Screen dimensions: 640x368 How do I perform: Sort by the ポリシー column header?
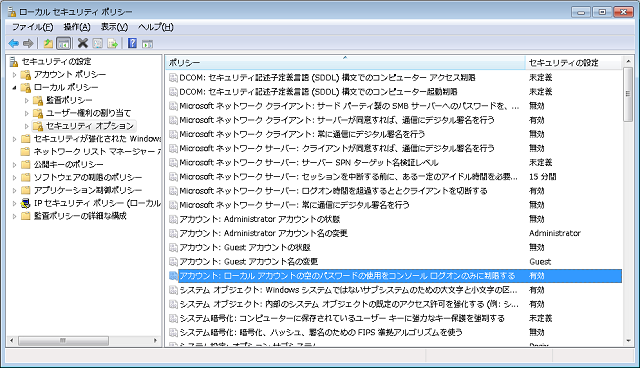(345, 62)
